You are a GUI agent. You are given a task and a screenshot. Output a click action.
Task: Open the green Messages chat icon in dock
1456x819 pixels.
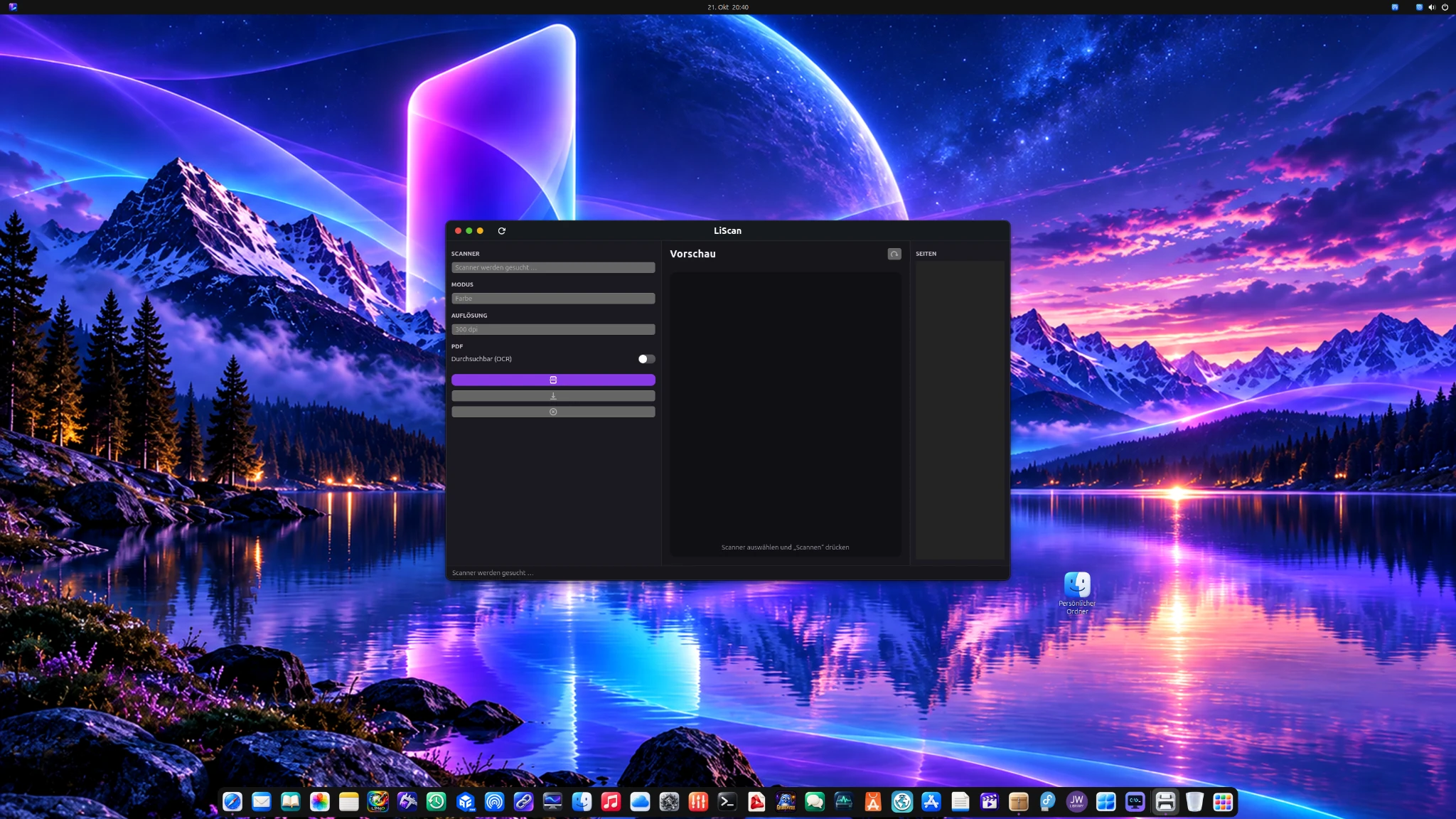coord(815,802)
